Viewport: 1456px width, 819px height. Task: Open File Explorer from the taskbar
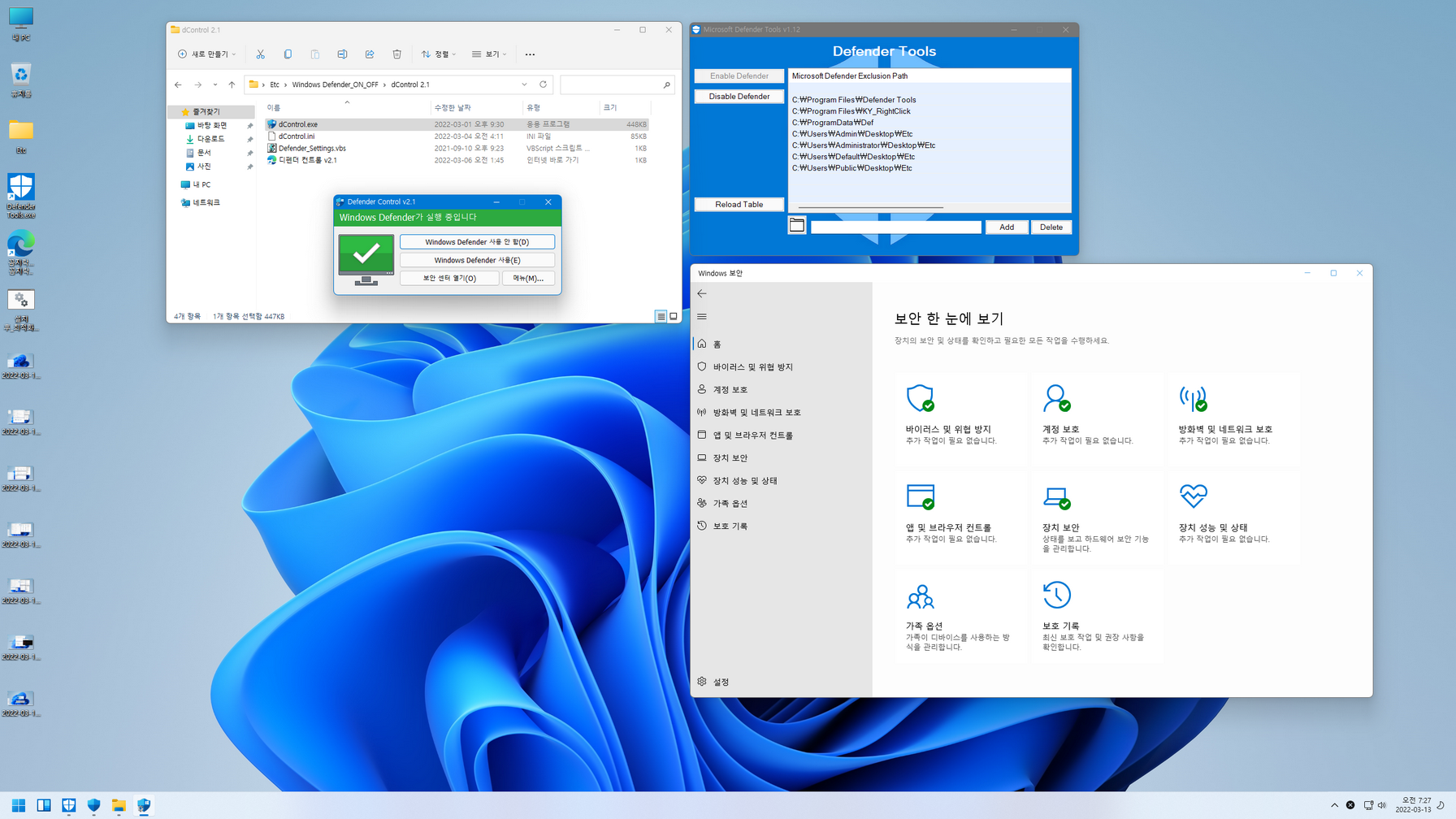pos(119,805)
